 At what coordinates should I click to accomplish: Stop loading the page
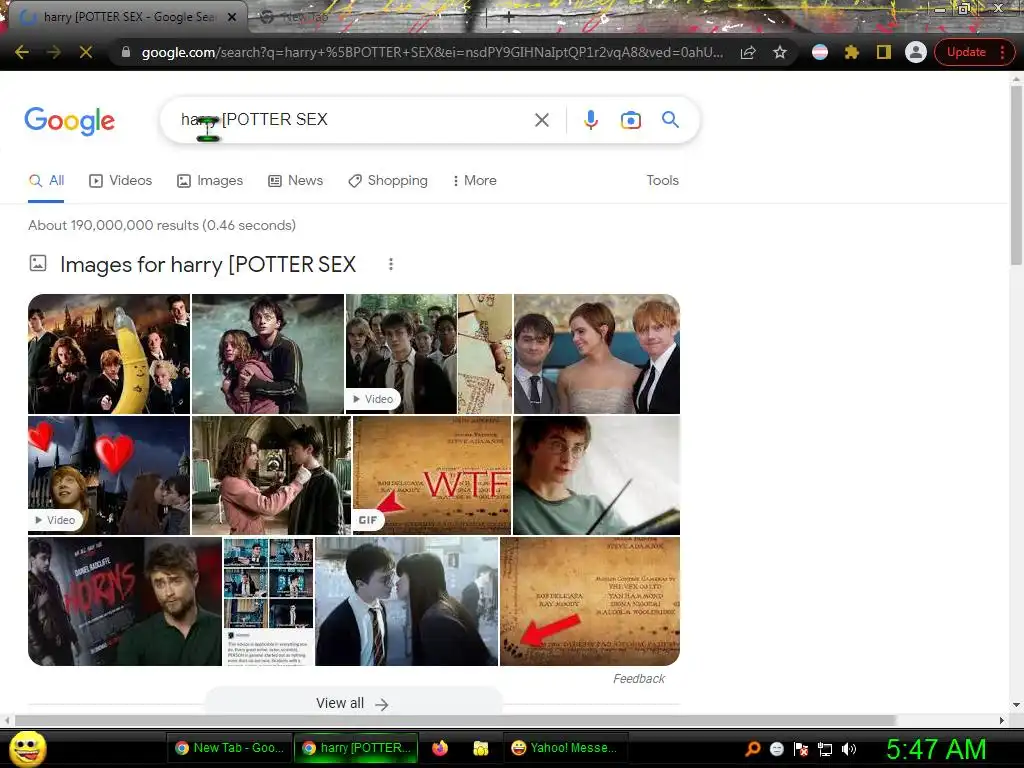(86, 52)
